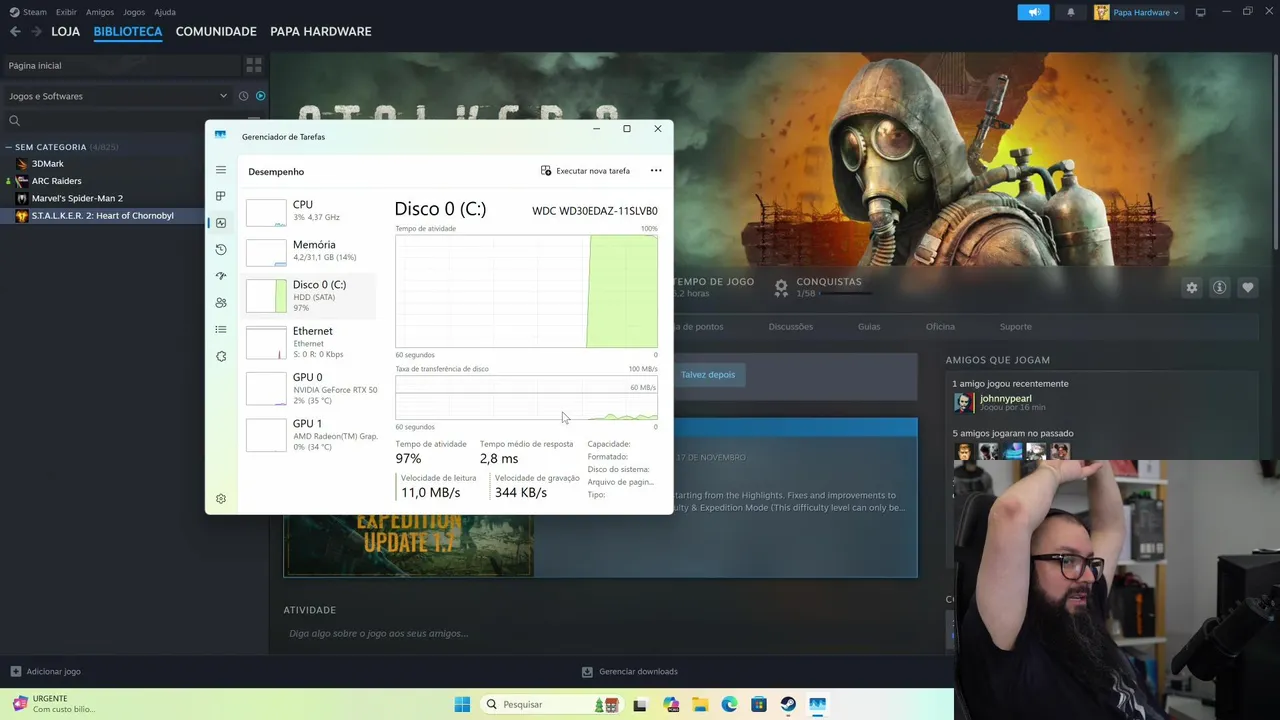Open the three-dot more options in Task Manager
Image resolution: width=1280 pixels, height=720 pixels.
coord(656,171)
